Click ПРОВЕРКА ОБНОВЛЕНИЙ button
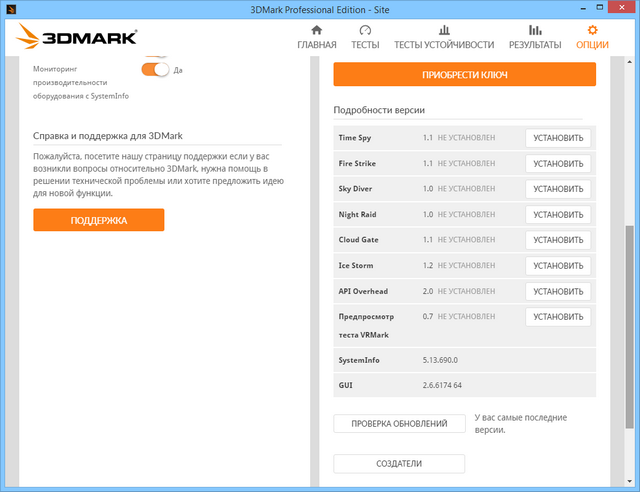Viewport: 640px width, 492px height. 399,423
